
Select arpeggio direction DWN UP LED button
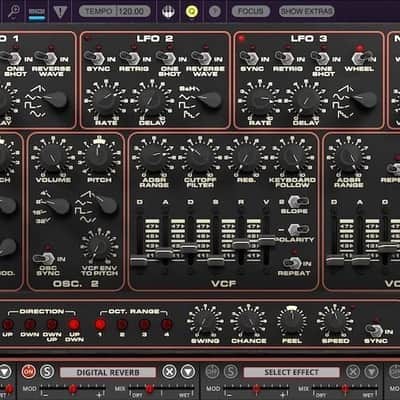pos(52,324)
